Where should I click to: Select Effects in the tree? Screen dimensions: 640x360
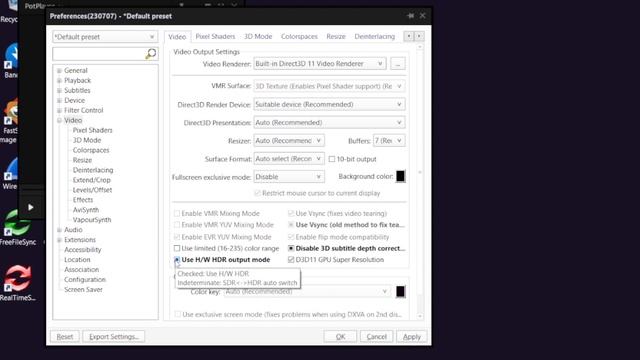83,200
